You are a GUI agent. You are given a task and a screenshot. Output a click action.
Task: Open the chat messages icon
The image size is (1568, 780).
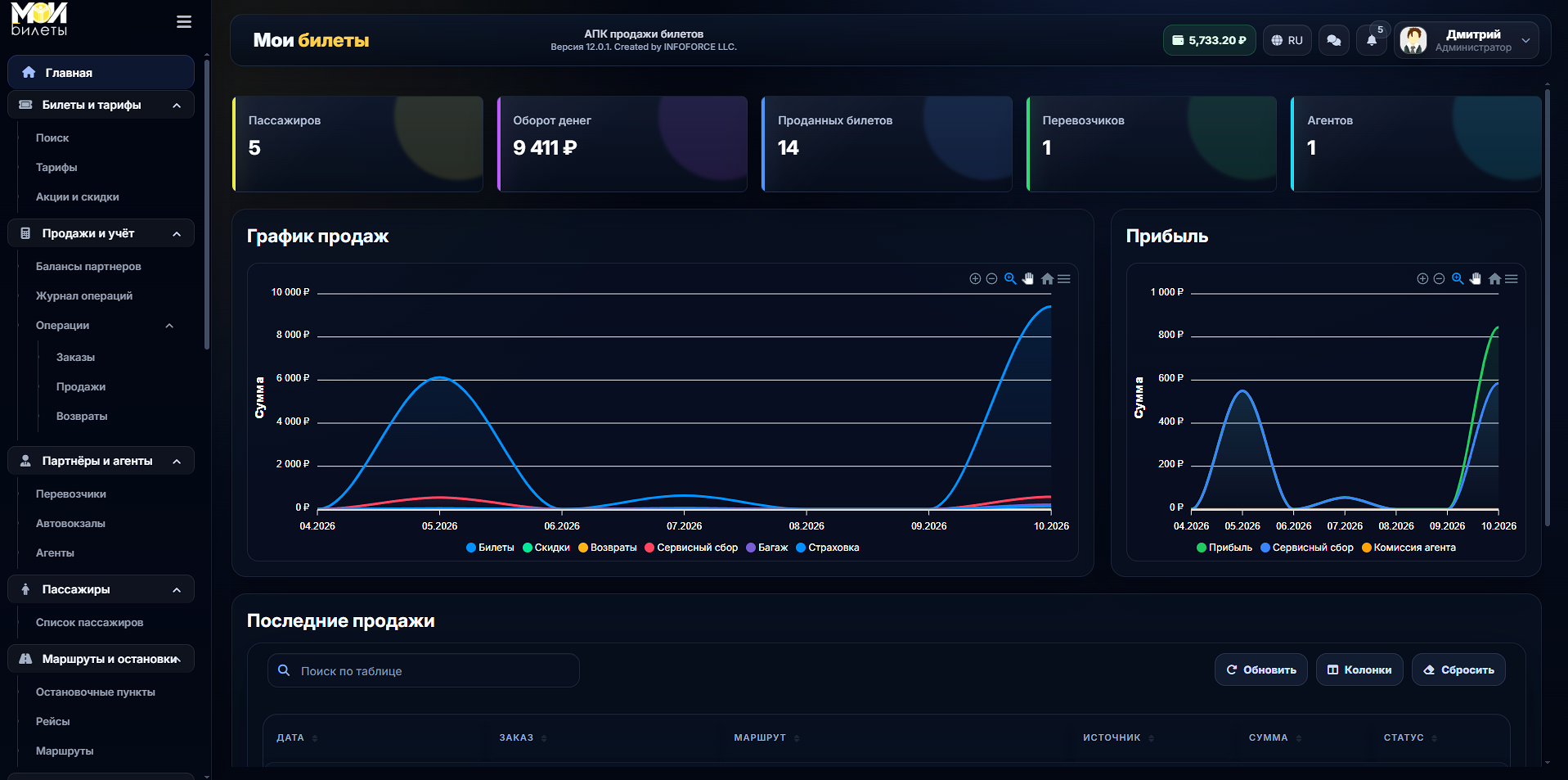tap(1334, 40)
